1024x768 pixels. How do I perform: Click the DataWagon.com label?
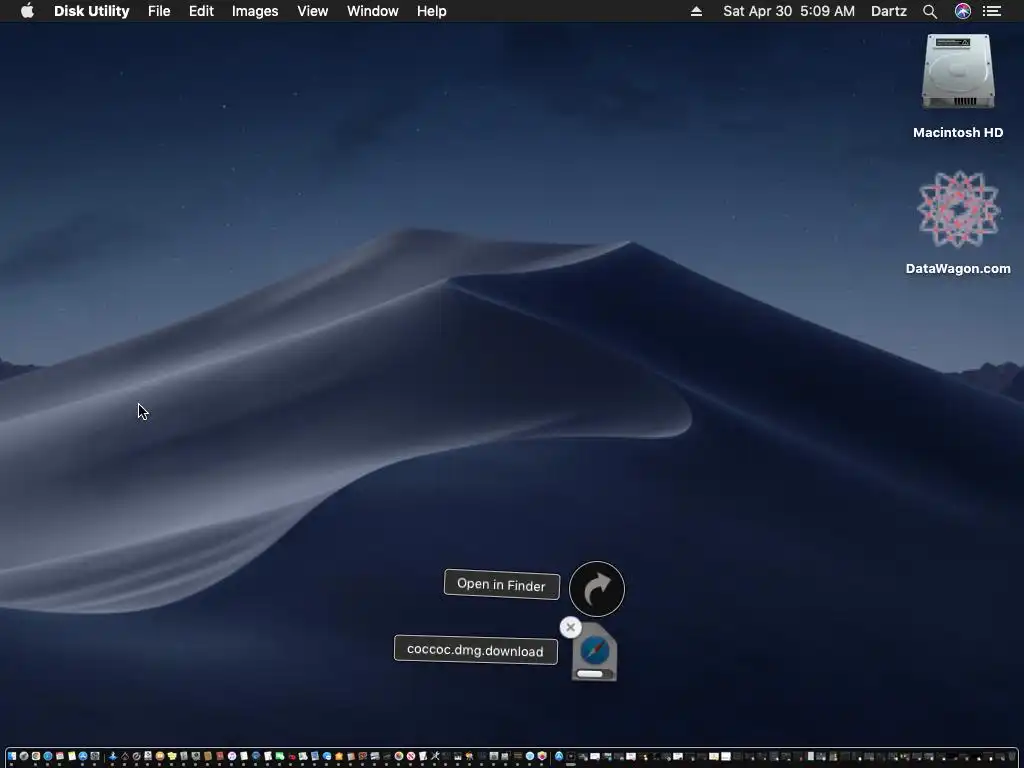958,268
